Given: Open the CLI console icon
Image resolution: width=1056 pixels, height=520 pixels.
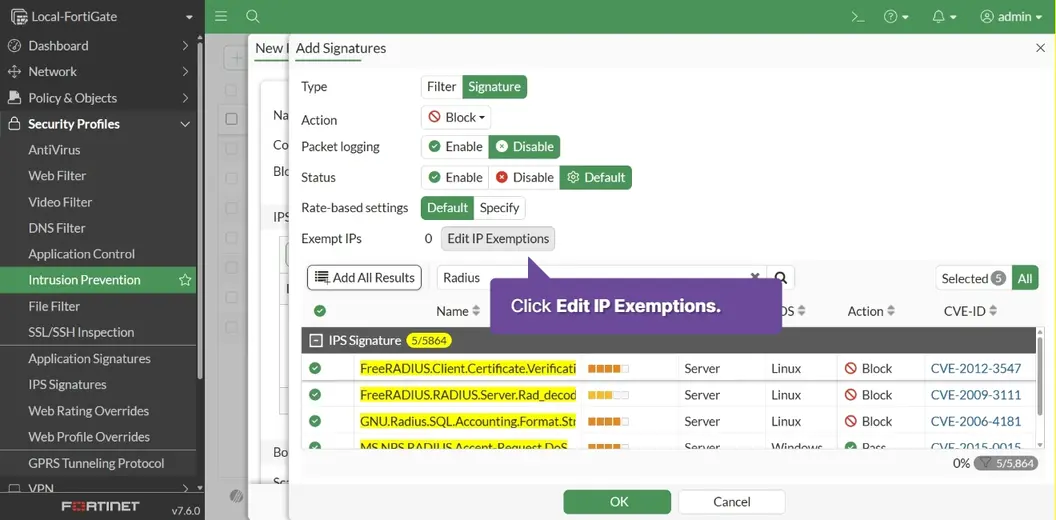Looking at the screenshot, I should pos(858,17).
